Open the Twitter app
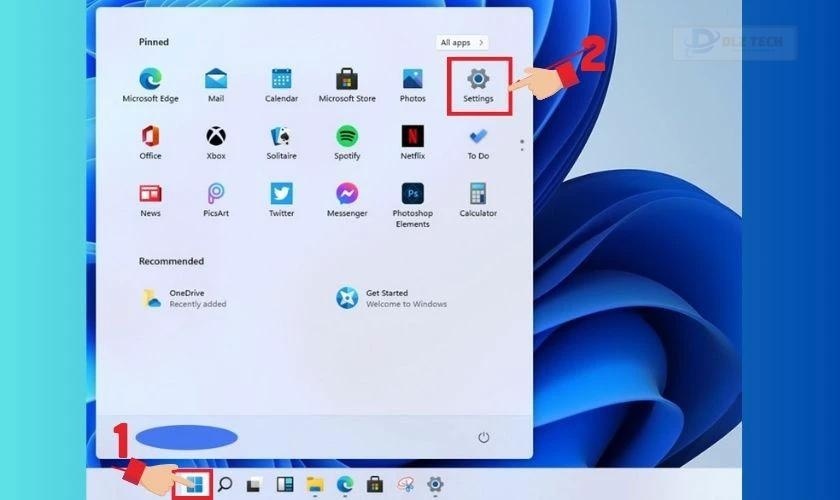 (281, 194)
